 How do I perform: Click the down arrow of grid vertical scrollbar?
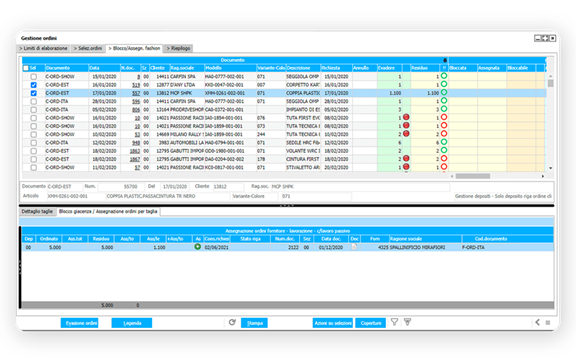point(550,168)
